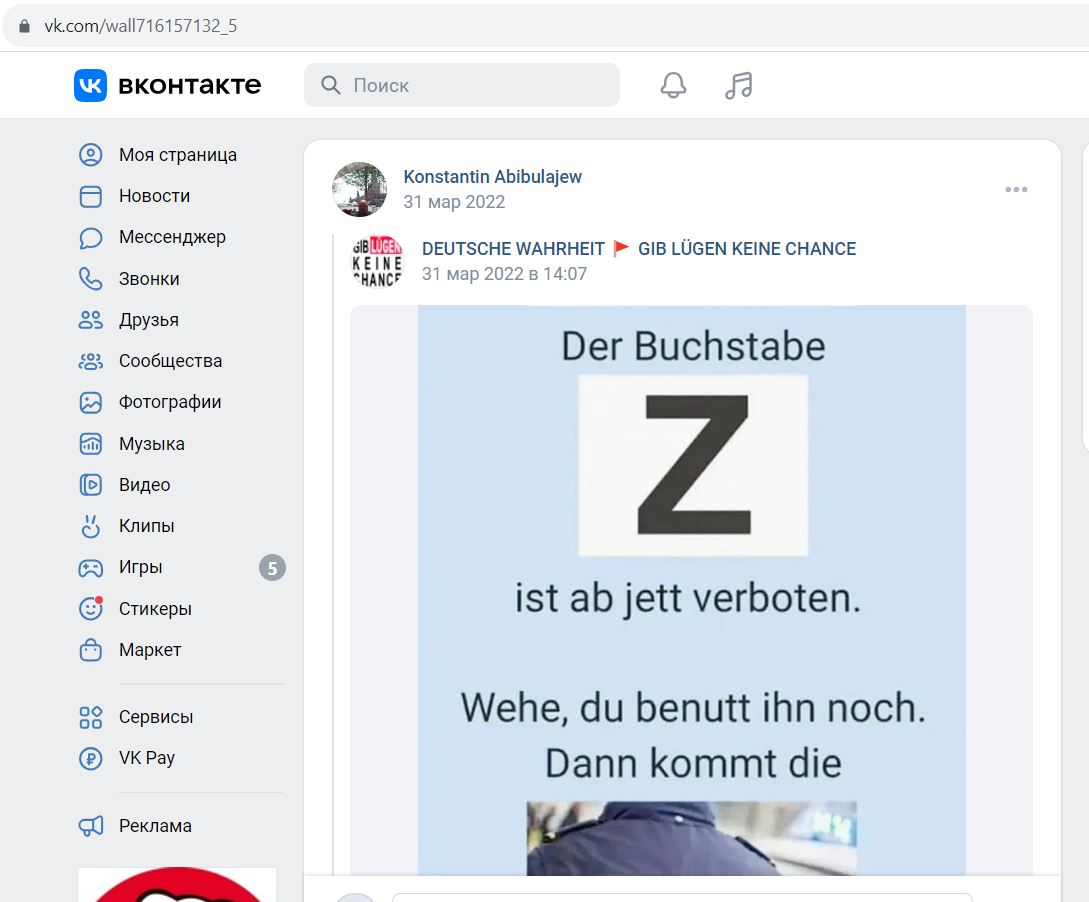Open VK Pay label
Viewport: 1089px width, 902px height.
tap(147, 758)
